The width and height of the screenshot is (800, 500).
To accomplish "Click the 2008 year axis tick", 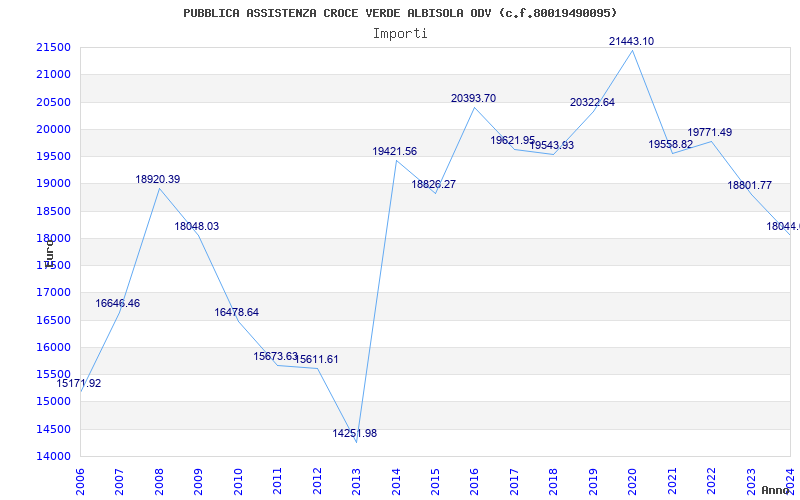I will pyautogui.click(x=160, y=480).
